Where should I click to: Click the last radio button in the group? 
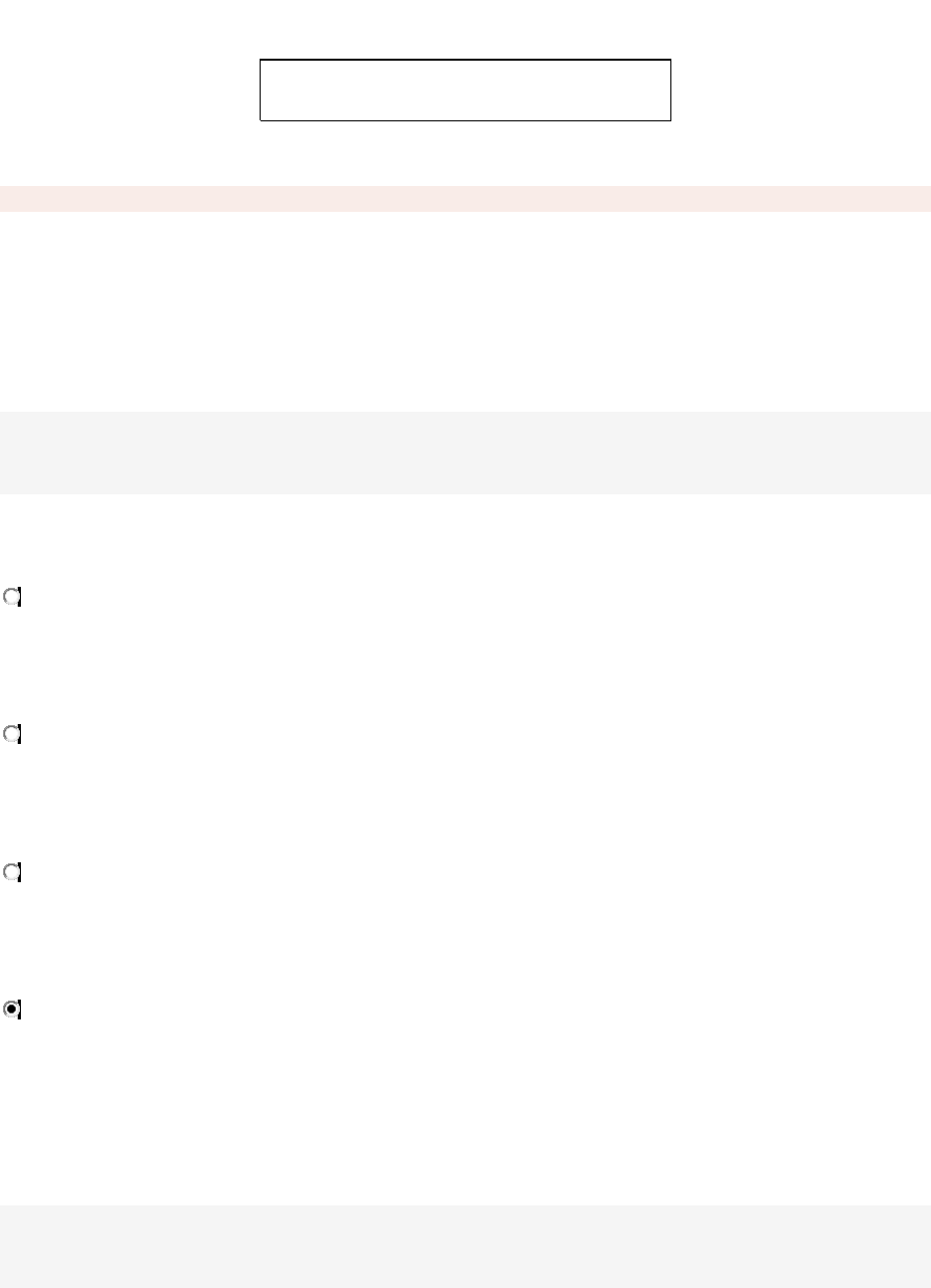tap(12, 1009)
